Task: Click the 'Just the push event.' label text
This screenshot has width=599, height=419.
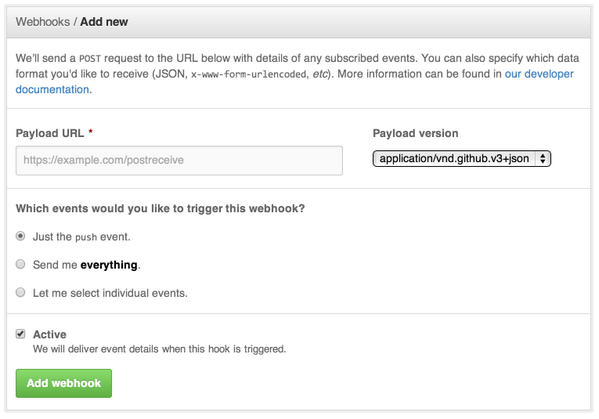Action: 82,237
